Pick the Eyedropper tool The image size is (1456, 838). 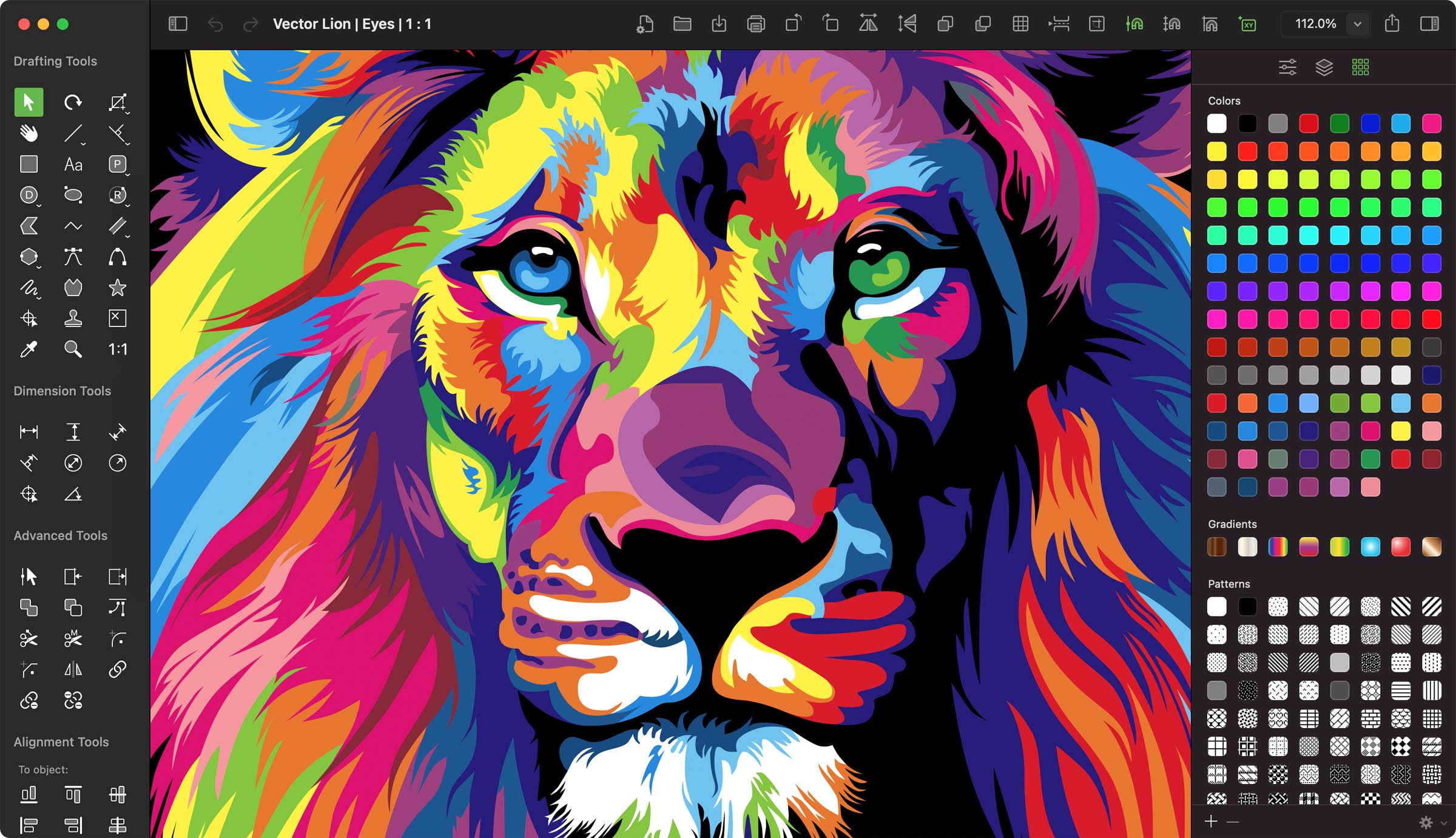29,349
